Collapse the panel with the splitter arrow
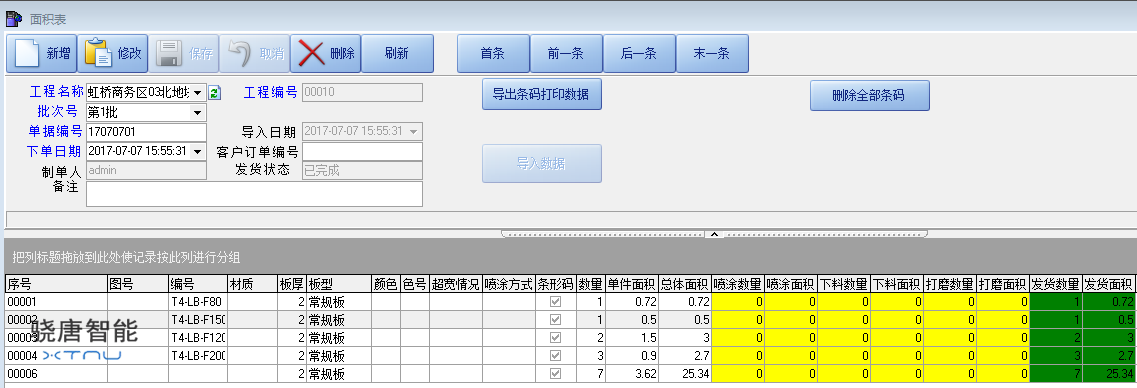The height and width of the screenshot is (388, 1137). tap(714, 234)
